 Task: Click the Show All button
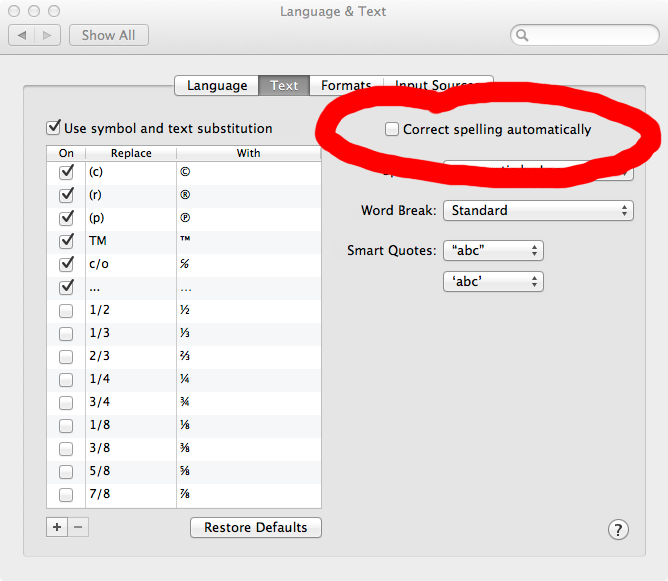(108, 35)
